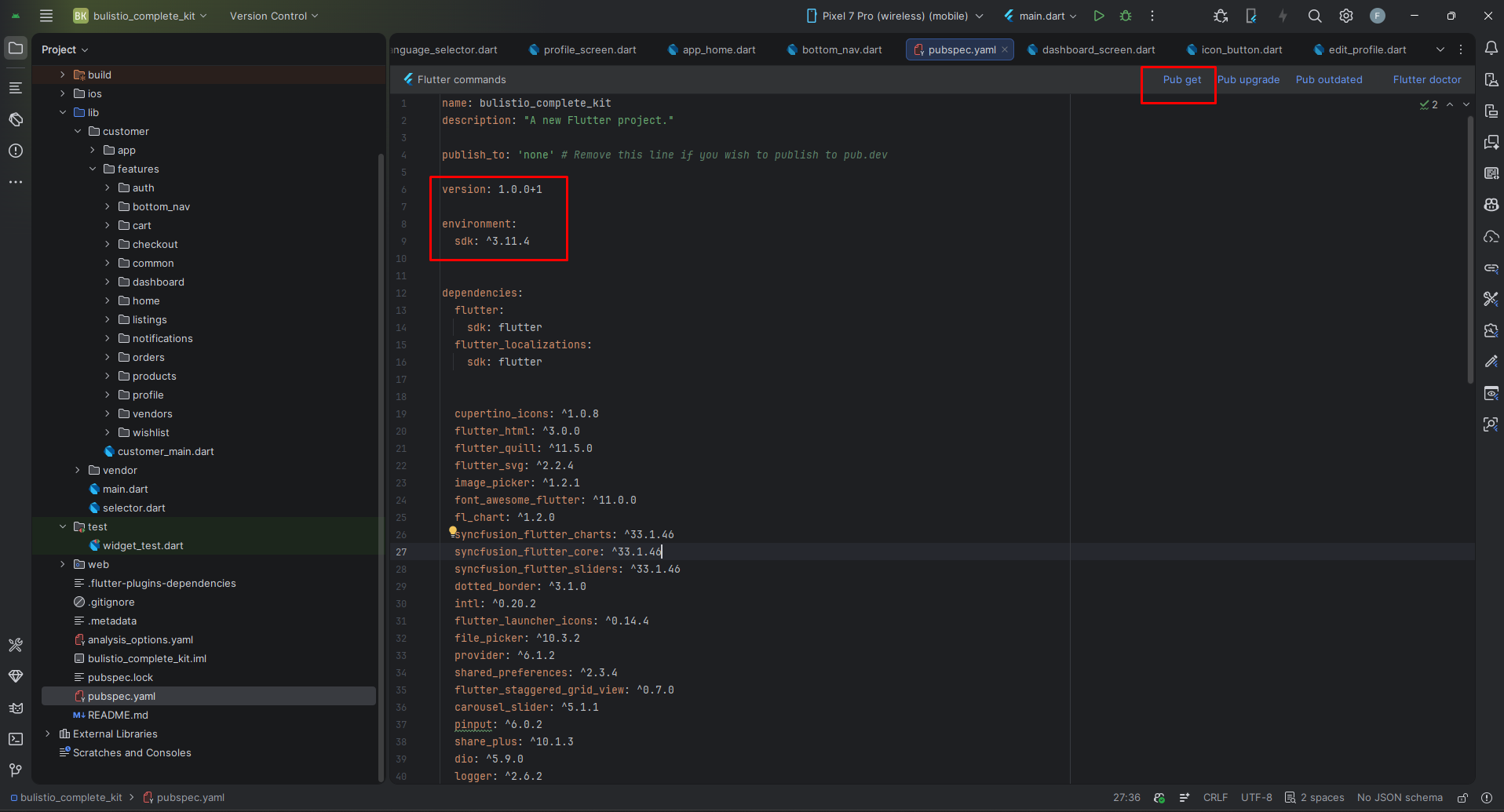
Task: Open the user profile avatar
Action: pos(1378,16)
